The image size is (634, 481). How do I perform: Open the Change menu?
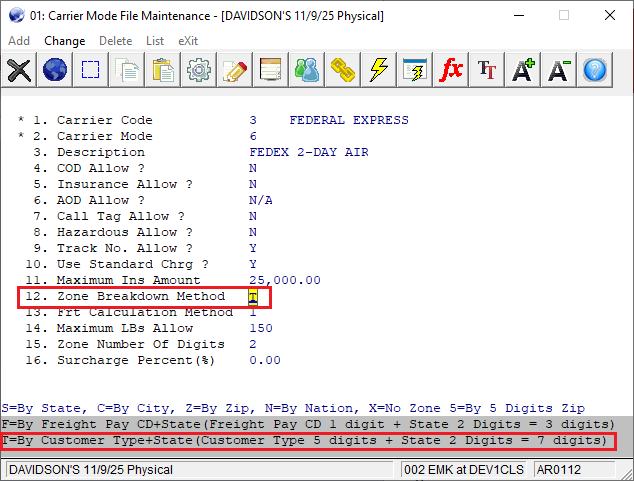[x=64, y=41]
